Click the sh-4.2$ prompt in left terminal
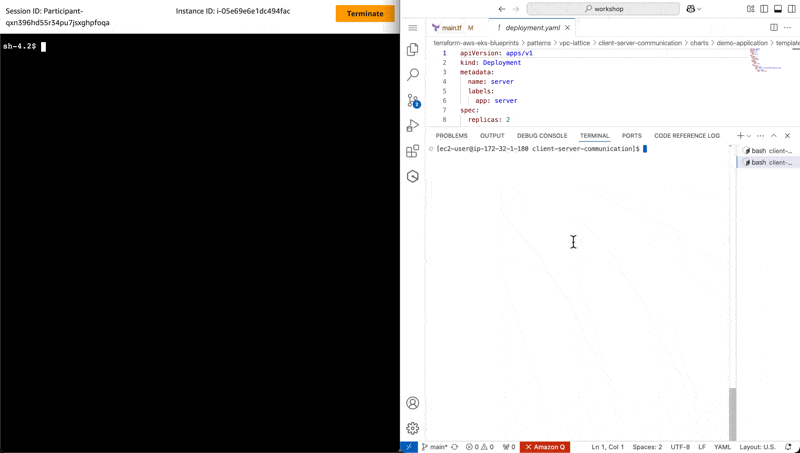This screenshot has height=453, width=800. [19, 46]
